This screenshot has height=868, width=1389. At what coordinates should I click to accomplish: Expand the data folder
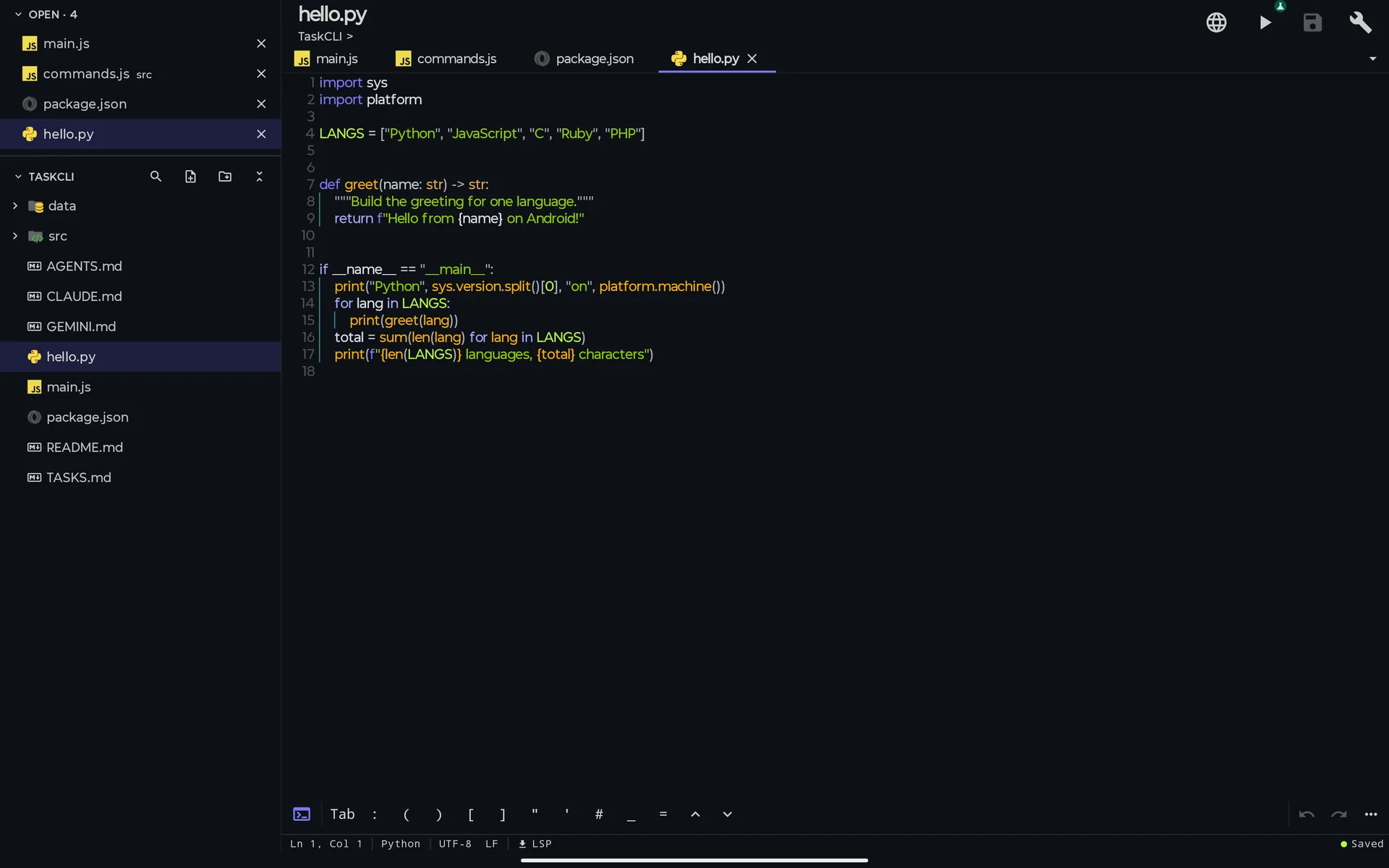(15, 206)
